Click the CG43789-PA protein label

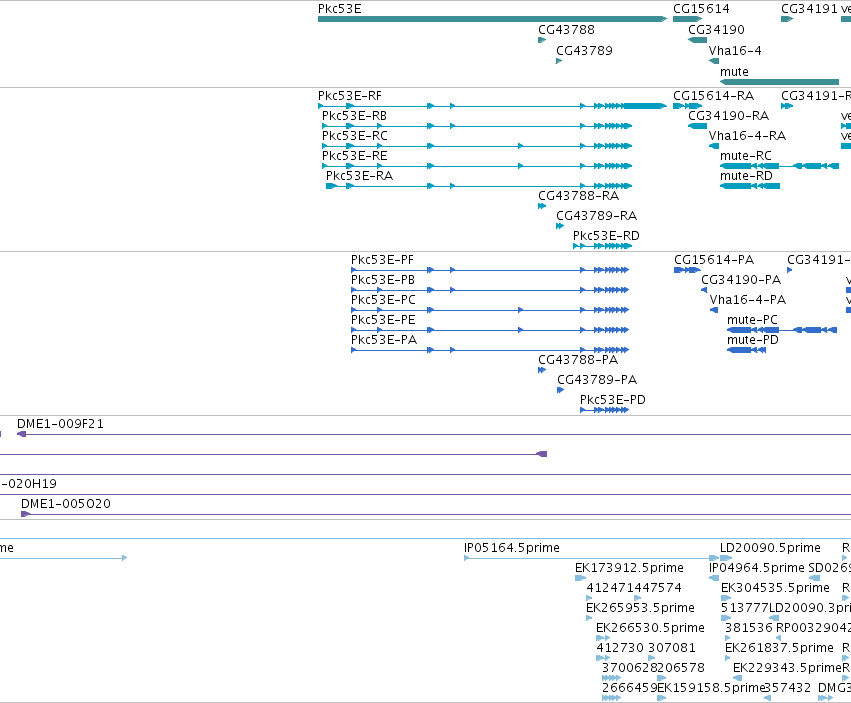coord(597,380)
